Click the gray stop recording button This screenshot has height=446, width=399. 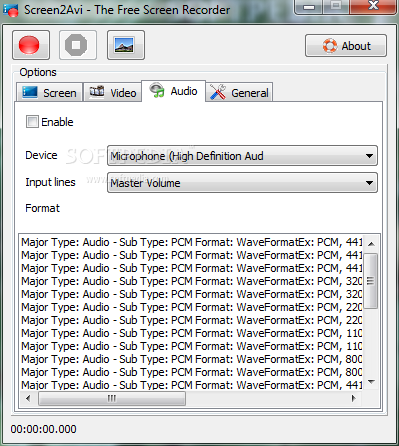tap(78, 45)
